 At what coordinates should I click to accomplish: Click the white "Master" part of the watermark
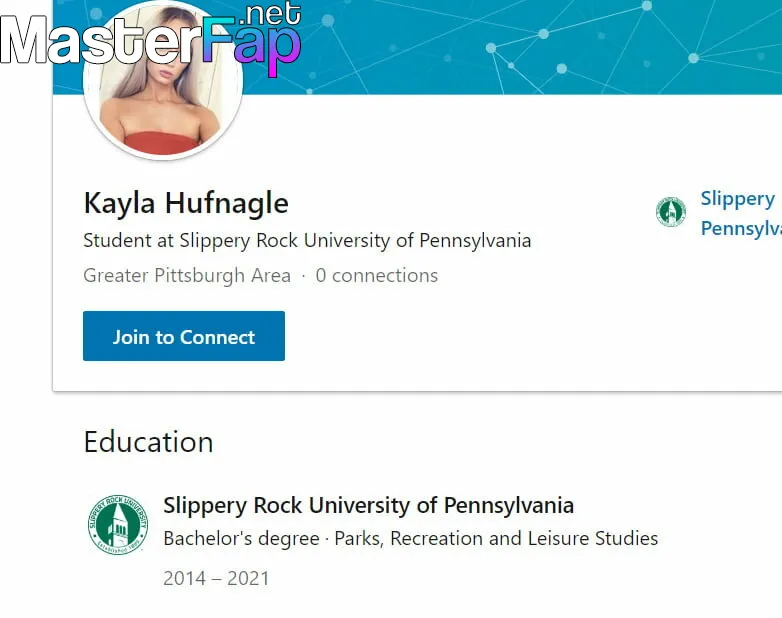point(100,41)
